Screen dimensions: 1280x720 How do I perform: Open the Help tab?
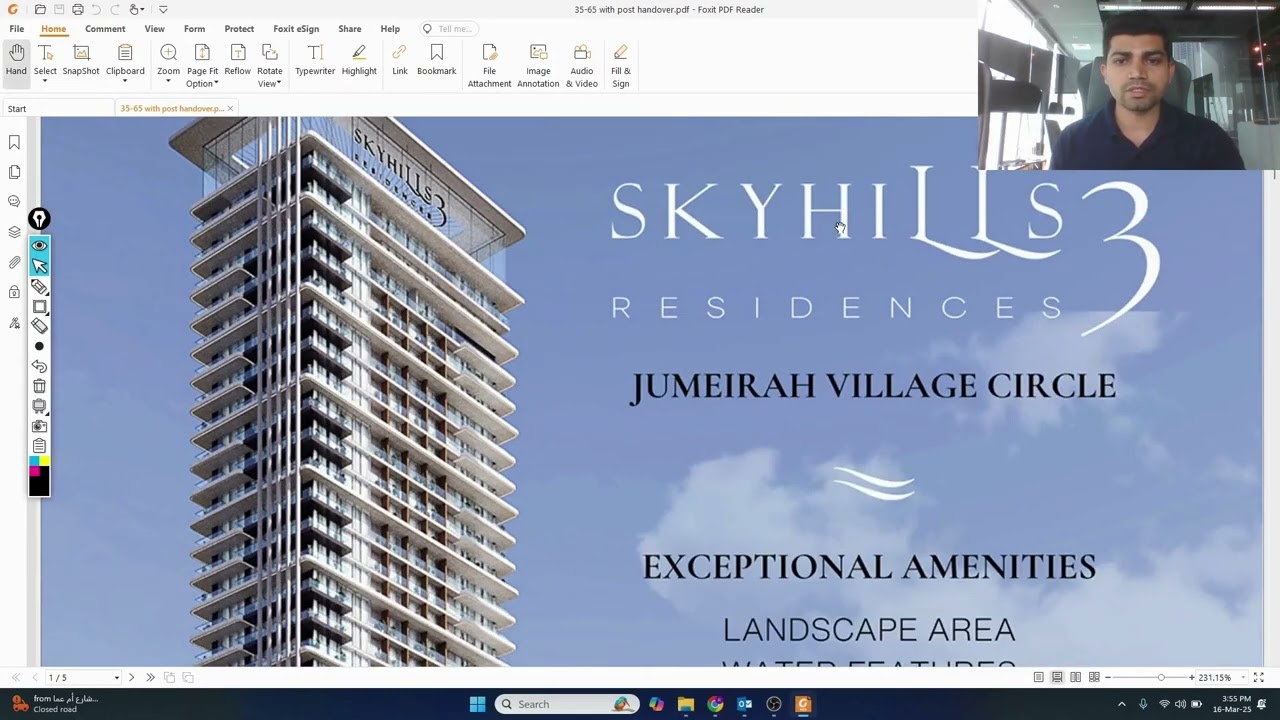390,29
